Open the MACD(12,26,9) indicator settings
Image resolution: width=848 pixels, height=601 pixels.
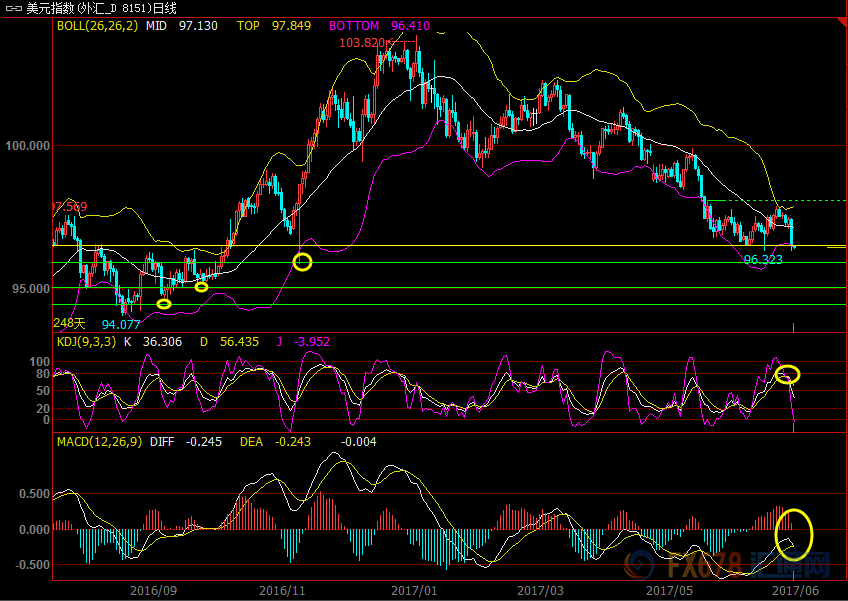[x=98, y=440]
